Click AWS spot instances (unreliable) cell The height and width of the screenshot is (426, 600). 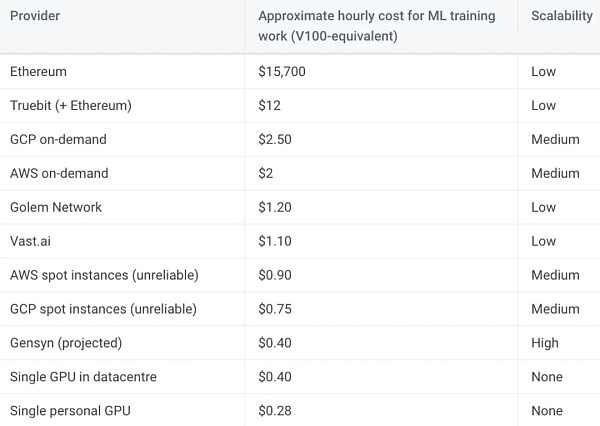point(103,275)
